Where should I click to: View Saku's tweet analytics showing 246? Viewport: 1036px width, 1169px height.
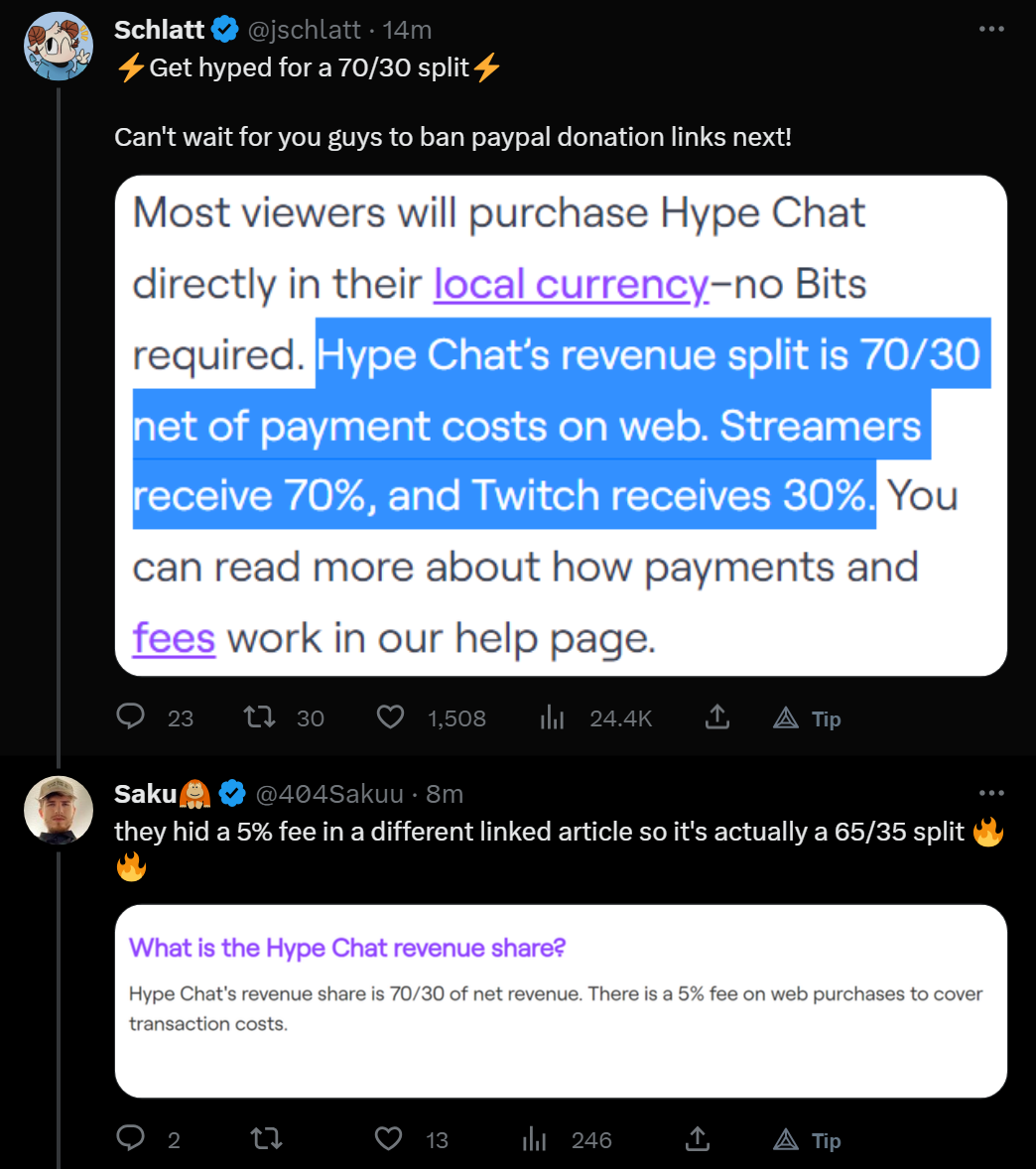[534, 1138]
